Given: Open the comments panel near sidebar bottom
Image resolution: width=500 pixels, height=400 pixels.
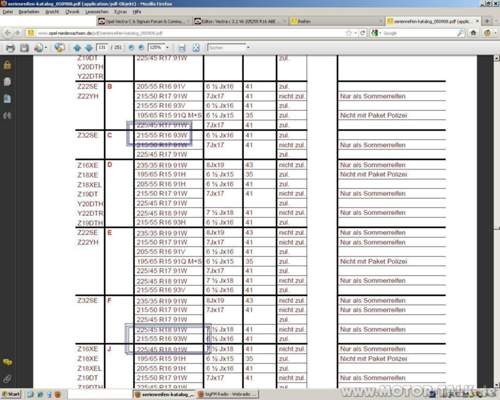Looking at the screenshot, I should click(x=7, y=362).
